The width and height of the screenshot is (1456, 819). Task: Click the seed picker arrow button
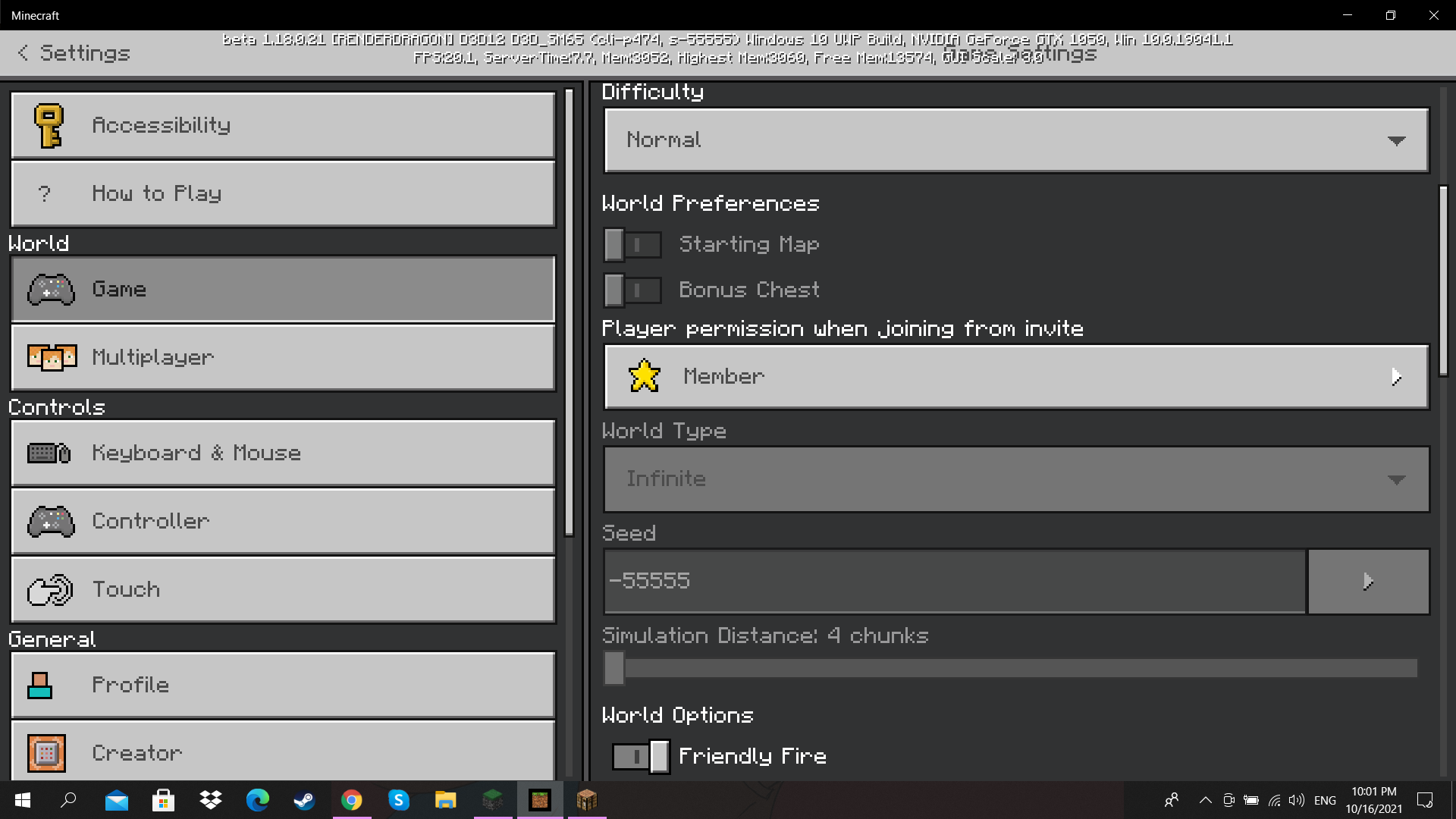click(x=1368, y=582)
